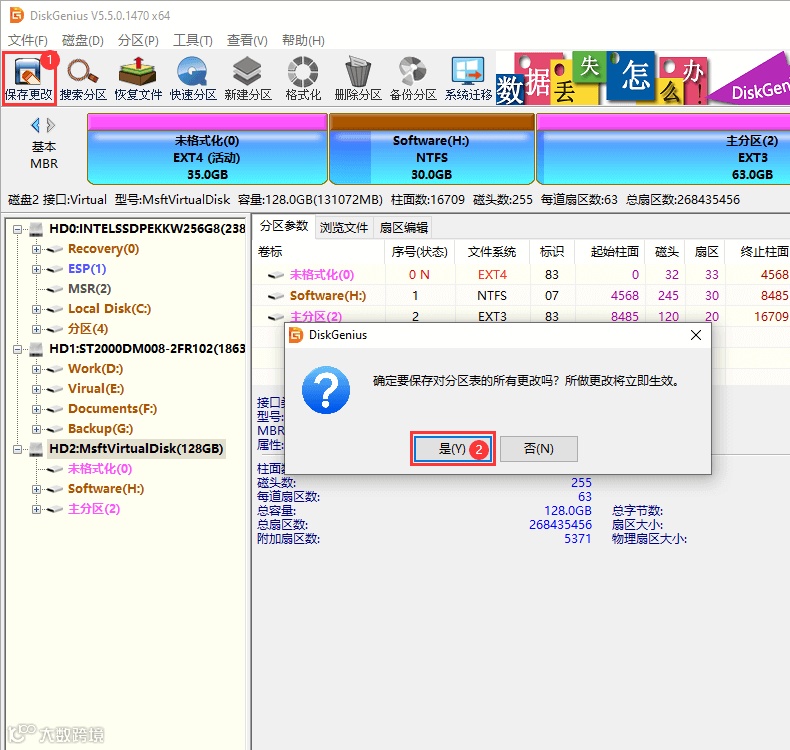Select the Software(H:) row in partition table
This screenshot has width=790, height=750.
(x=521, y=296)
